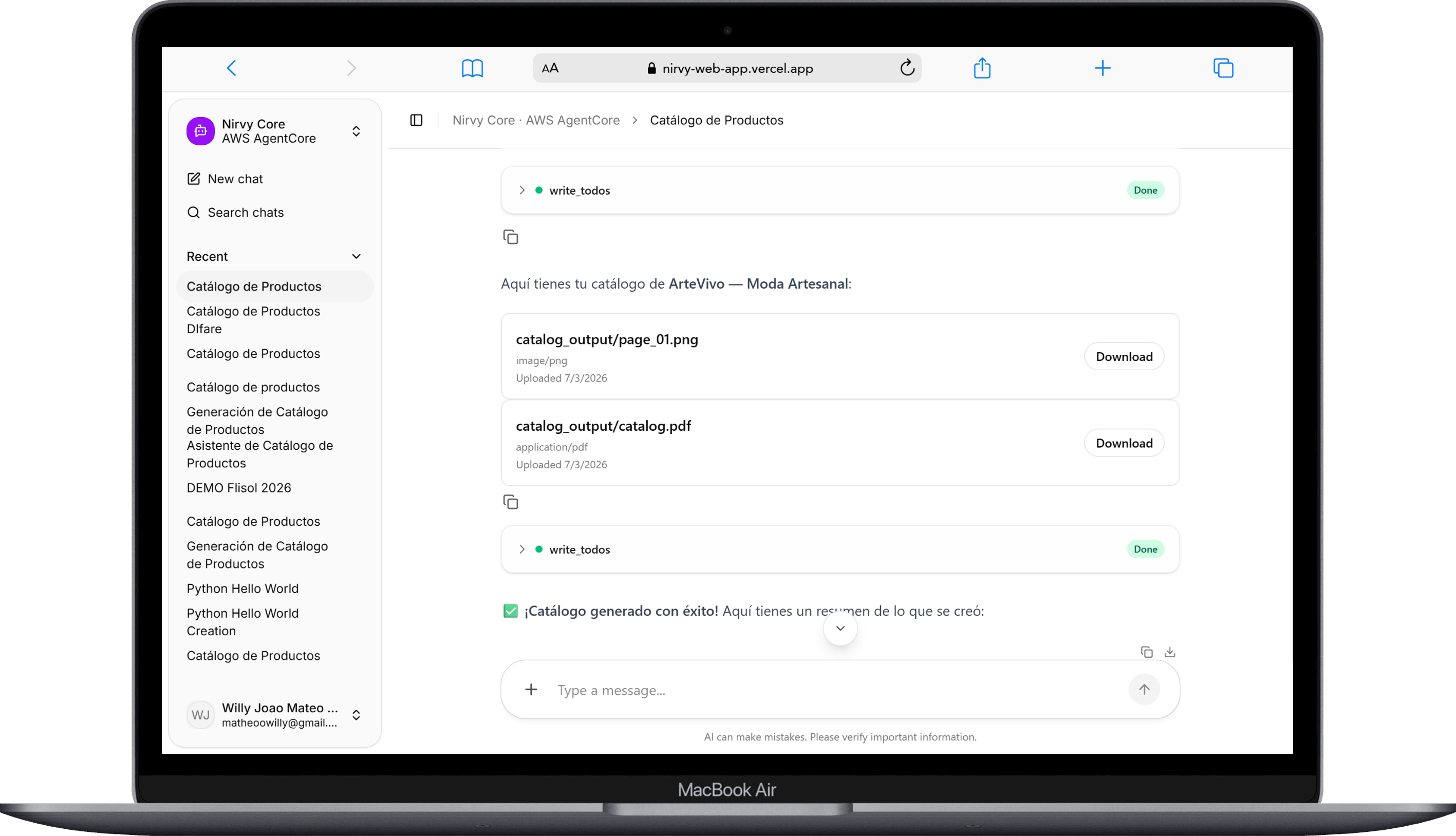1456x836 pixels.
Task: Open the Safari share icon
Action: tap(982, 68)
